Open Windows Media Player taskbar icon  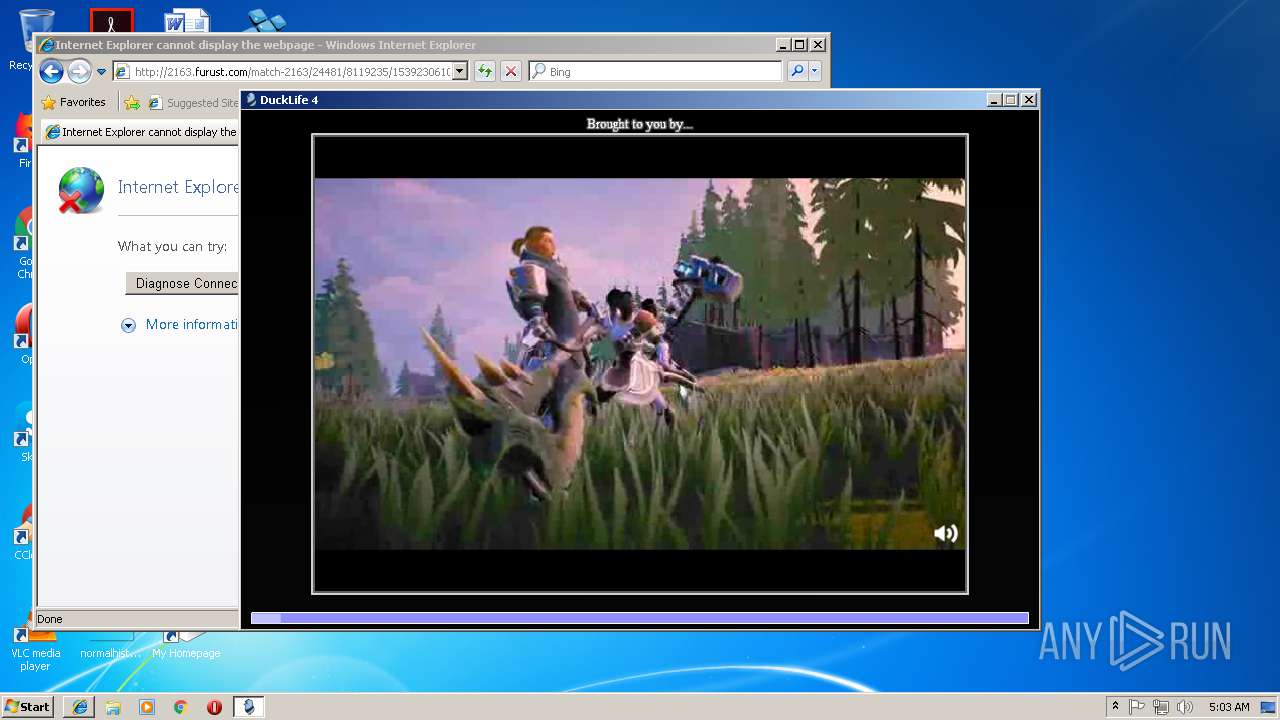[147, 707]
